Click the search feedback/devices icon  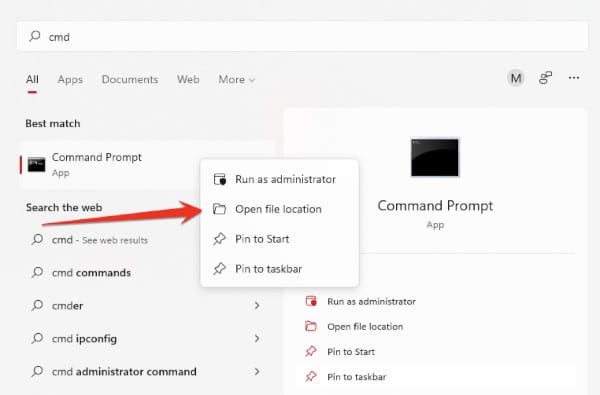pyautogui.click(x=545, y=78)
